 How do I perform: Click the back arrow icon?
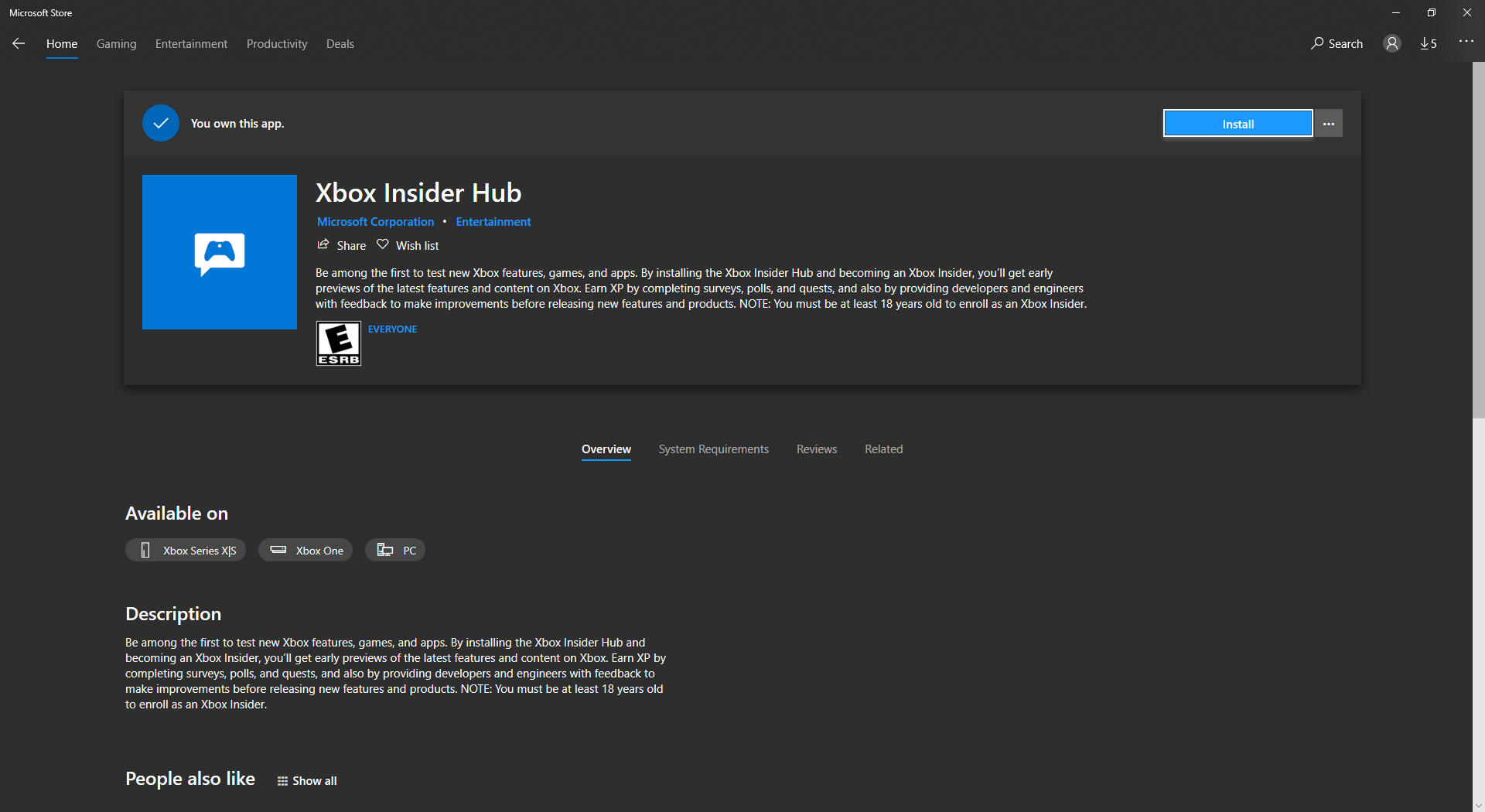coord(19,44)
